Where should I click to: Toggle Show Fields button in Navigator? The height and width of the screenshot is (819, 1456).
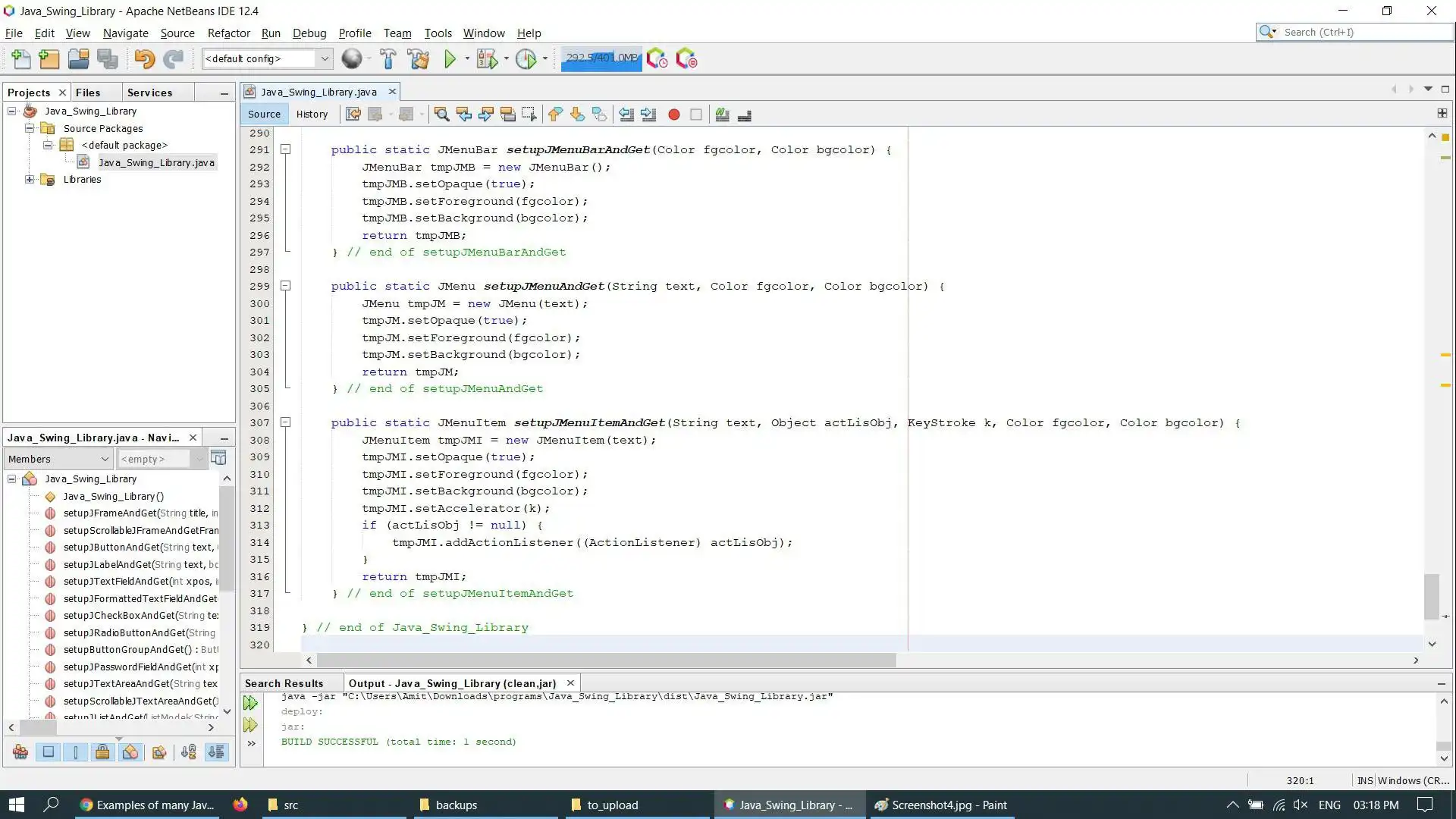(x=48, y=752)
